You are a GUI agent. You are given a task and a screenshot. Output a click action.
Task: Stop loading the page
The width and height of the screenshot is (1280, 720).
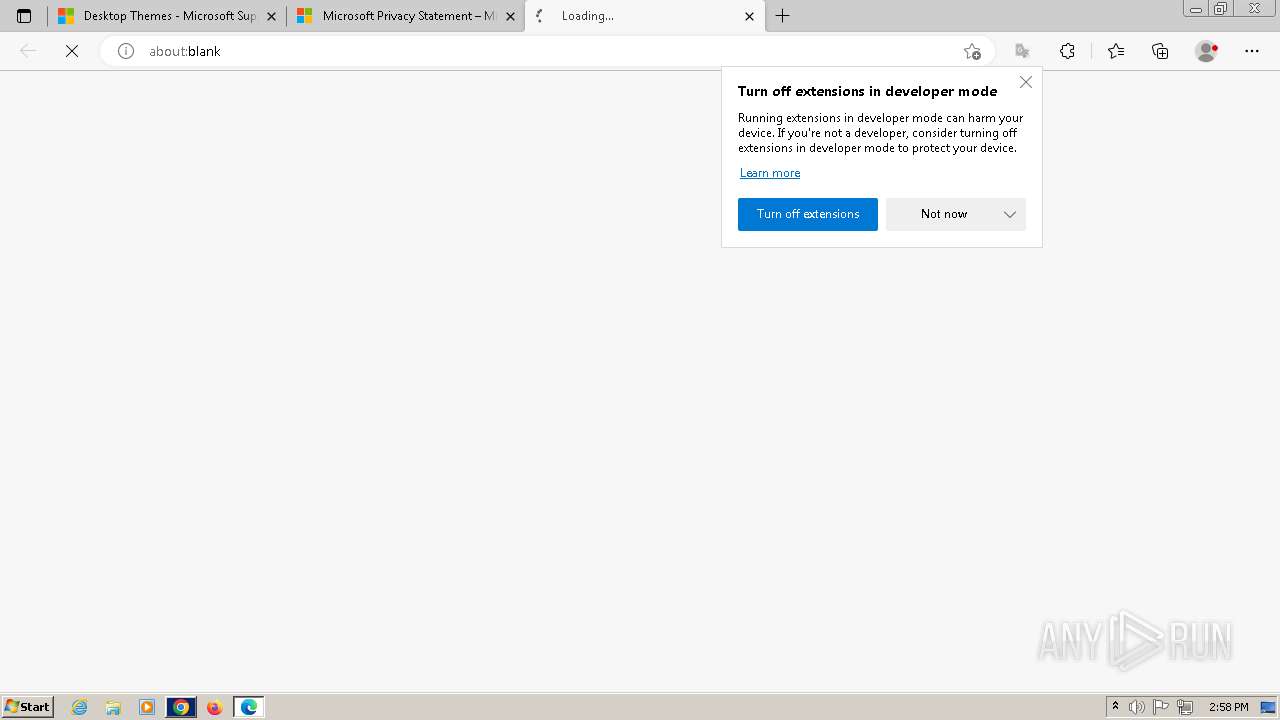(x=72, y=51)
